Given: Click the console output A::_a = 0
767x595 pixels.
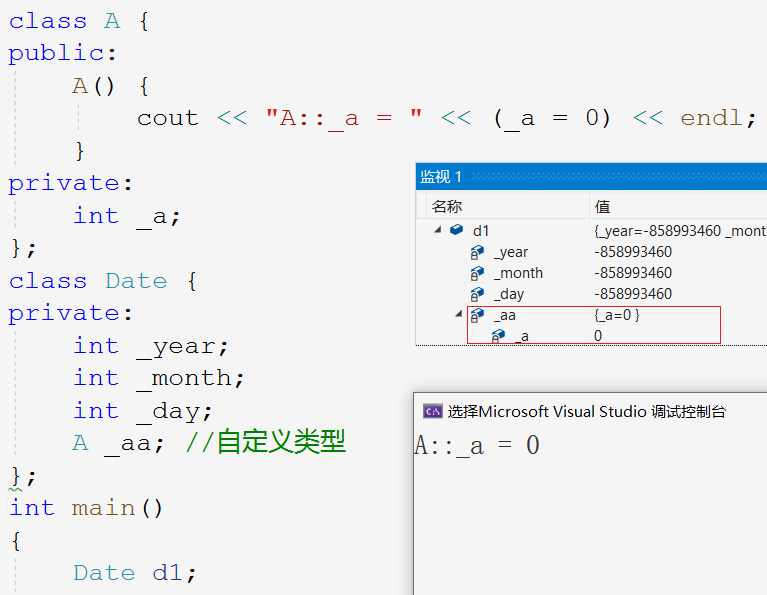Looking at the screenshot, I should (x=477, y=445).
